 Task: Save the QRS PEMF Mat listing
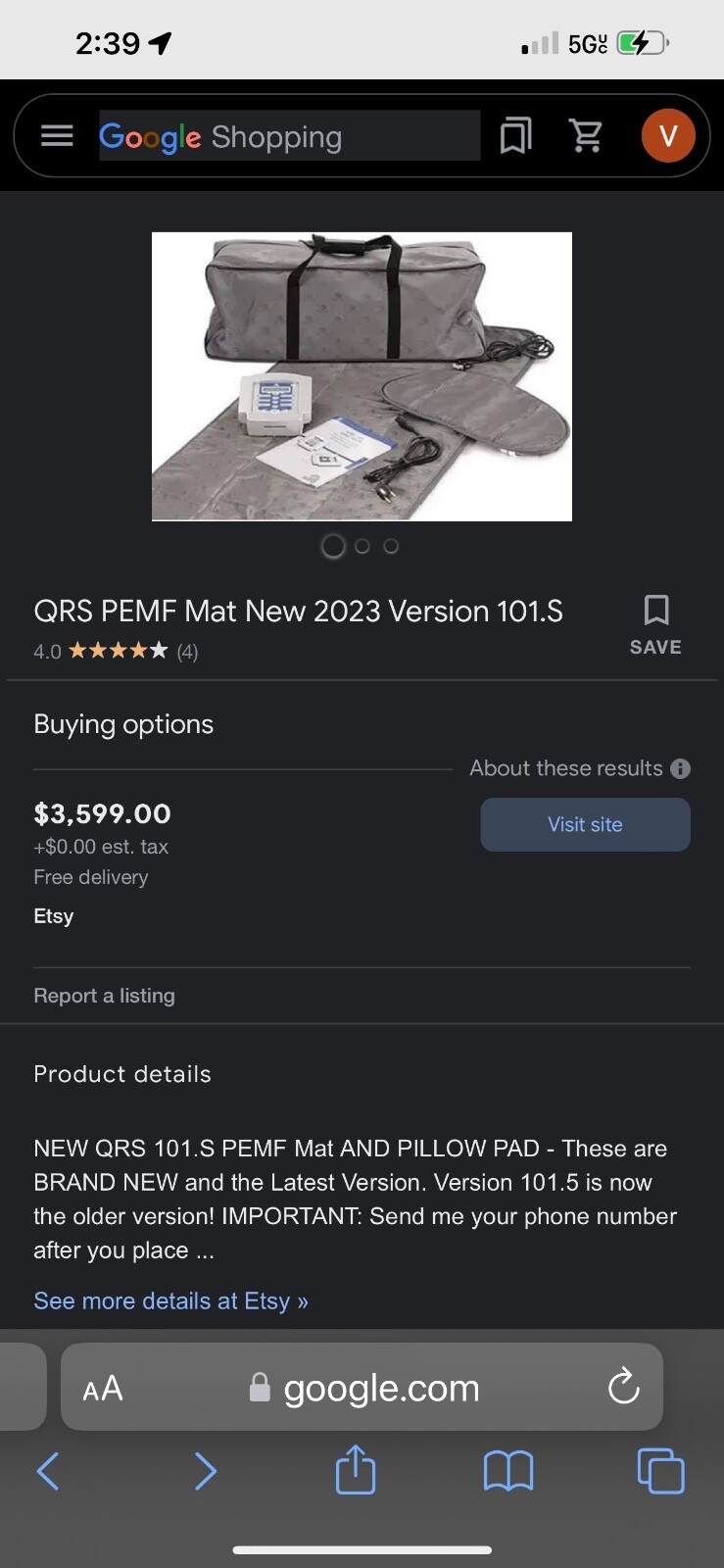coord(654,622)
